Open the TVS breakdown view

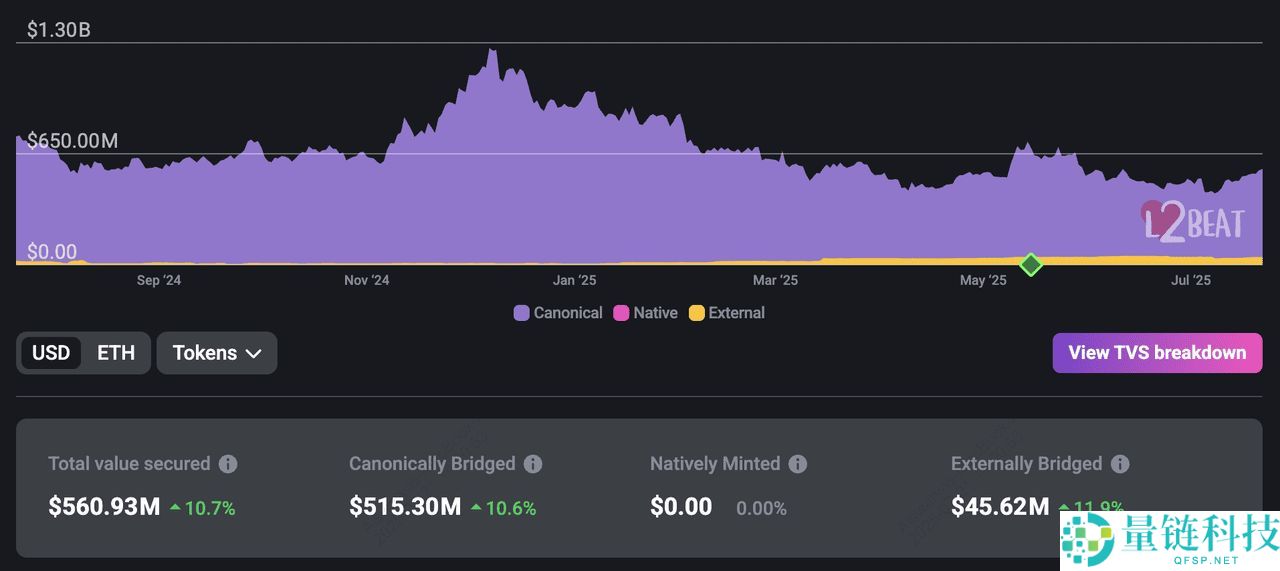click(x=1157, y=353)
